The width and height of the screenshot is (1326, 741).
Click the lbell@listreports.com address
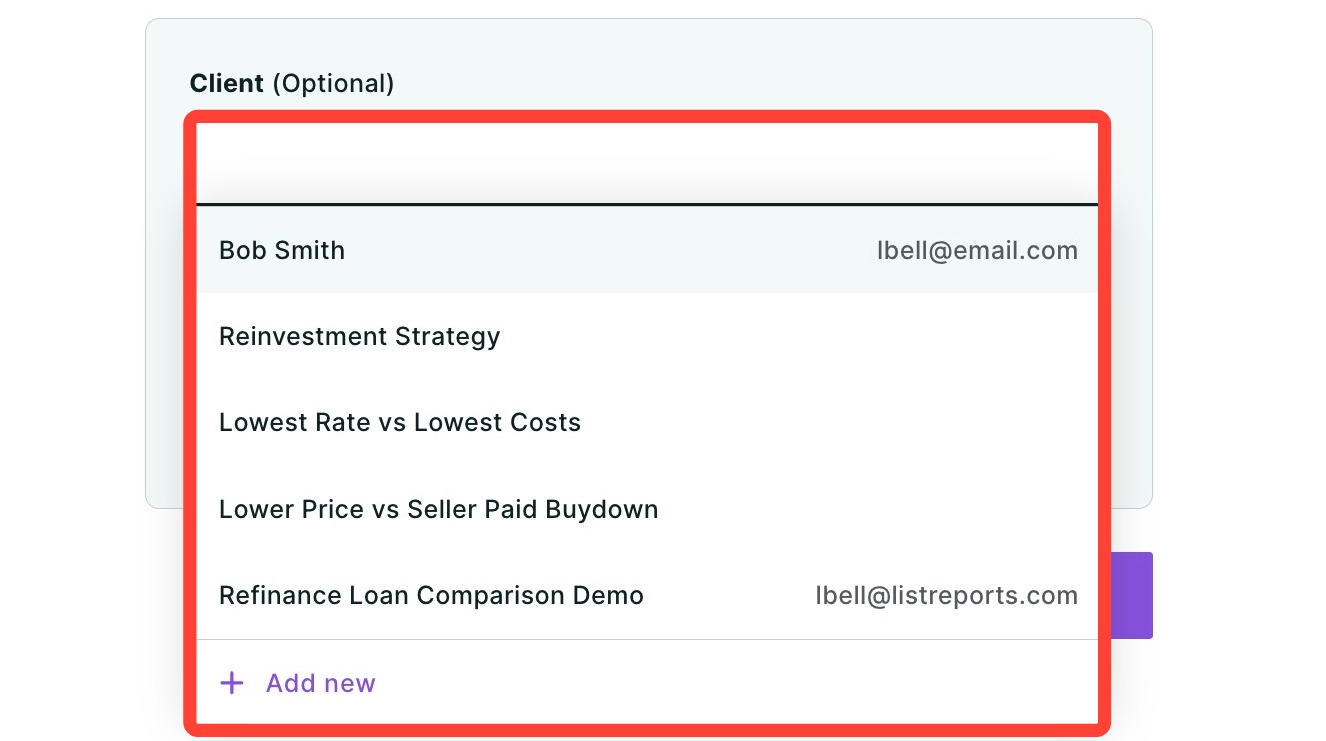946,596
